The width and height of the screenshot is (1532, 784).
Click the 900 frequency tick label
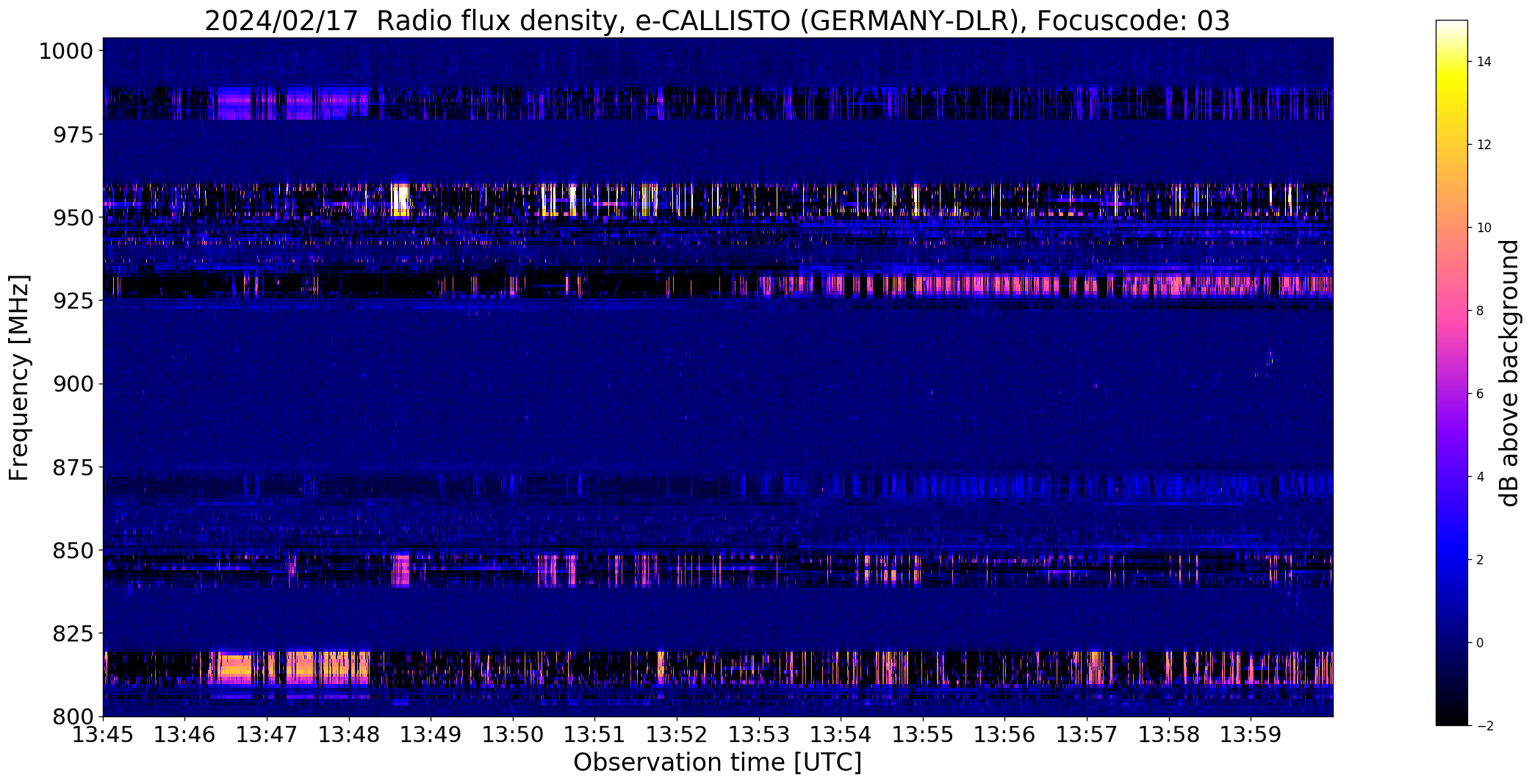click(x=73, y=384)
